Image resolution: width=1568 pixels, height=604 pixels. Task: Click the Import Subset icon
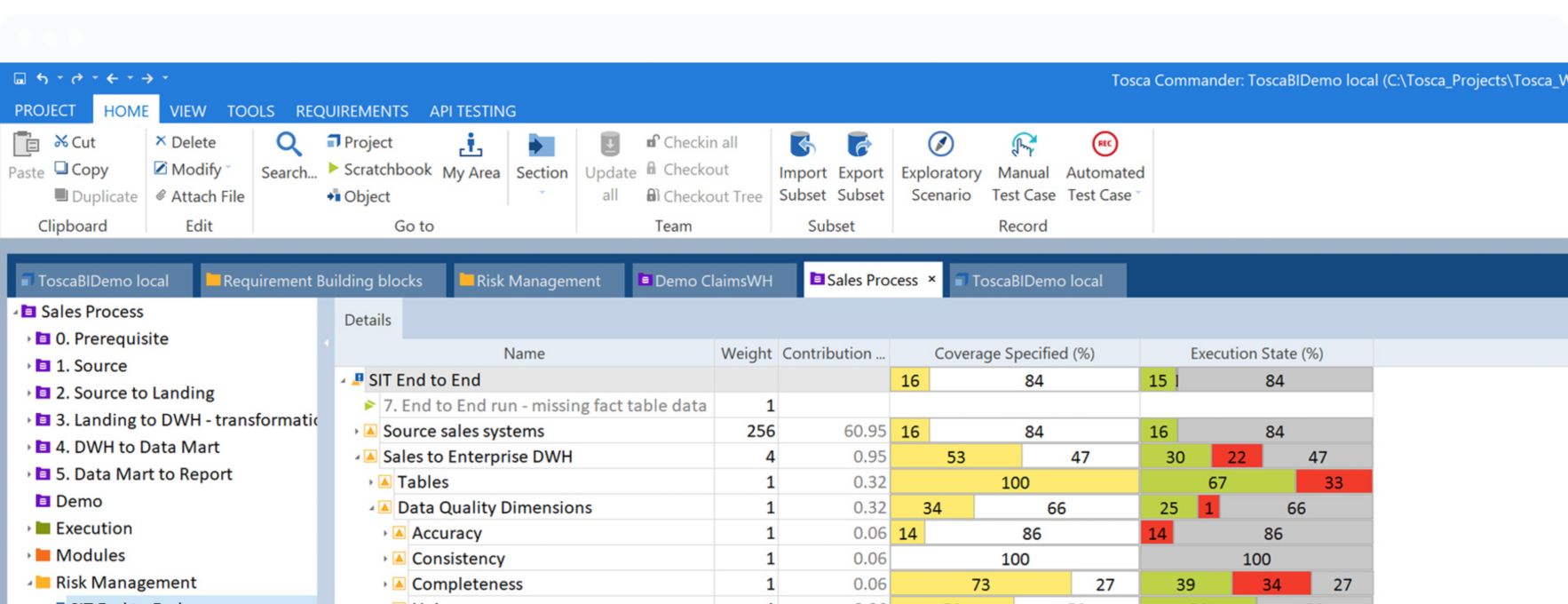(x=803, y=145)
